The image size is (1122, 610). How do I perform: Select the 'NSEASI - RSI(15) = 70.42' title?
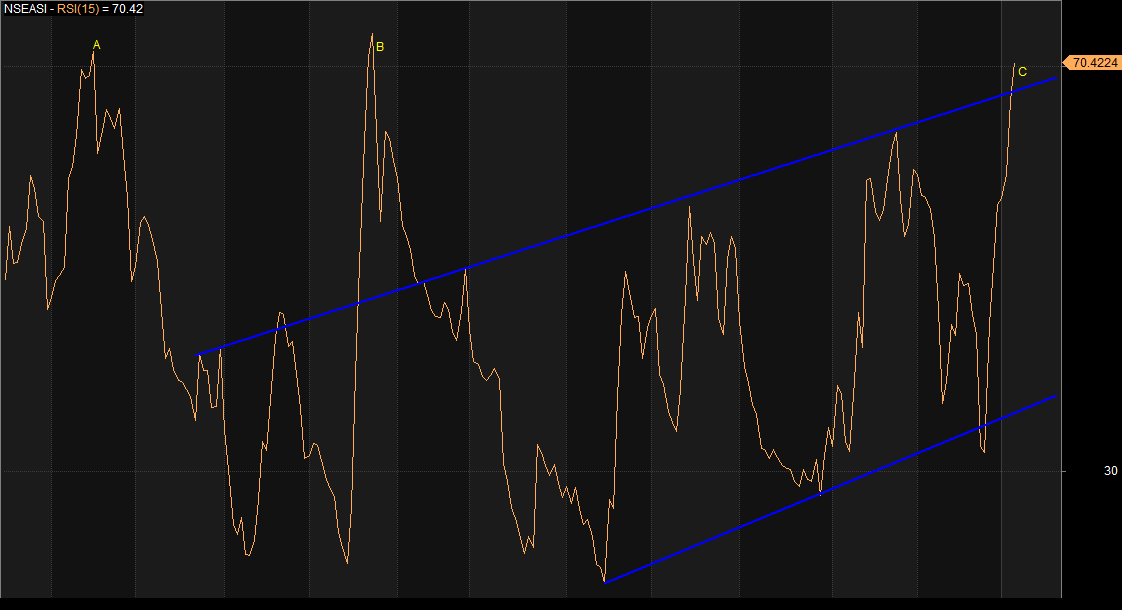[x=73, y=9]
